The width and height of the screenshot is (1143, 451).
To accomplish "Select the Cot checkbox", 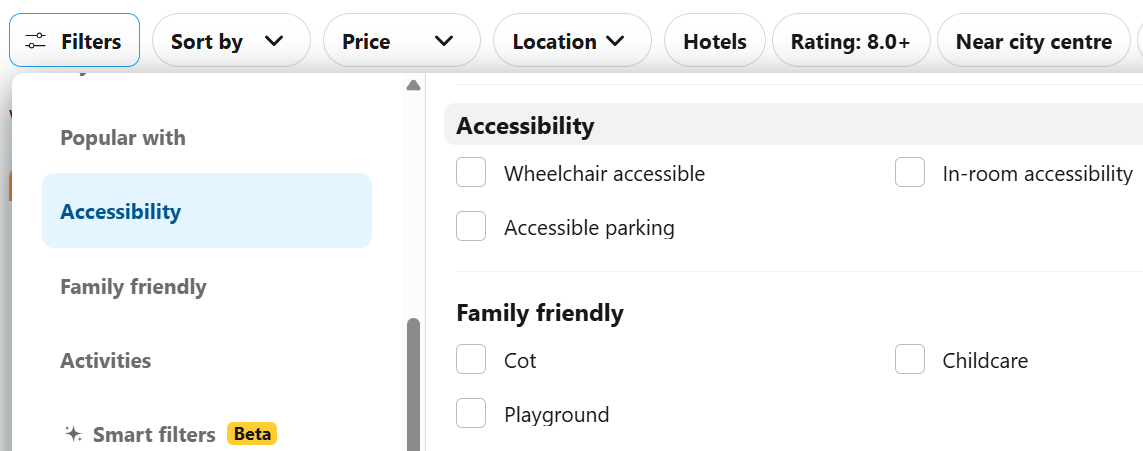I will (471, 360).
